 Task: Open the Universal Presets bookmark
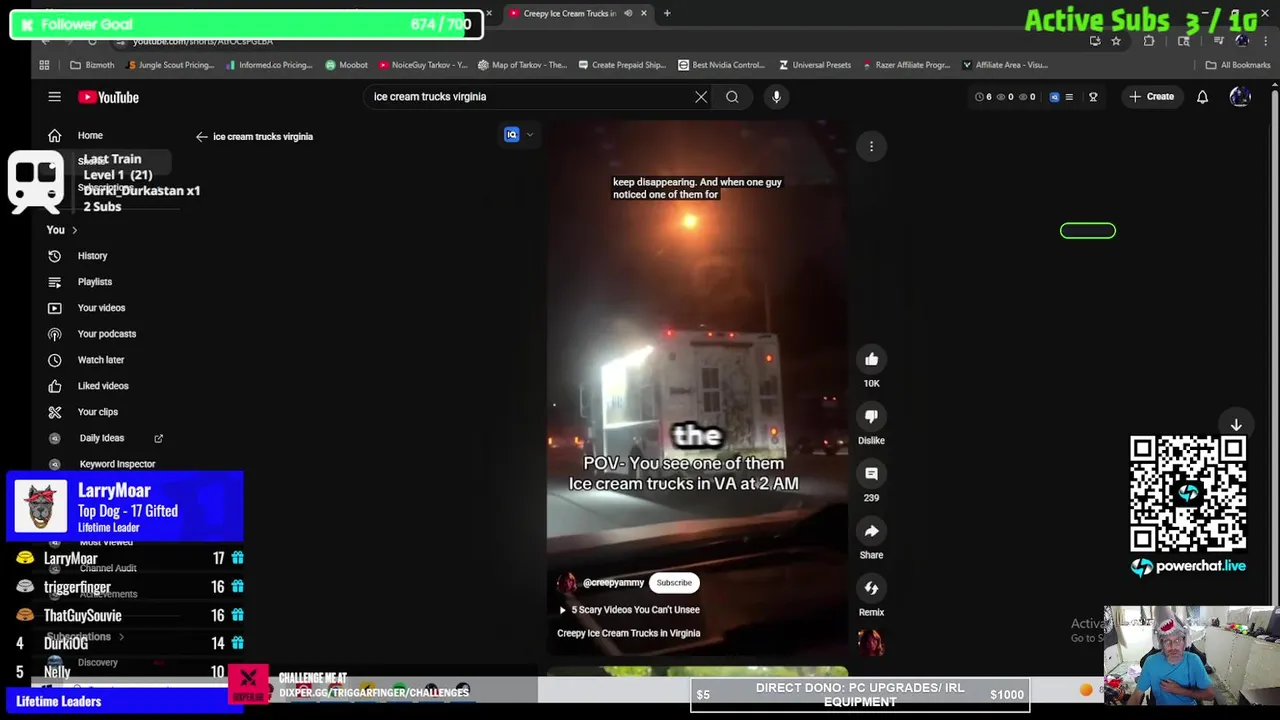click(815, 65)
